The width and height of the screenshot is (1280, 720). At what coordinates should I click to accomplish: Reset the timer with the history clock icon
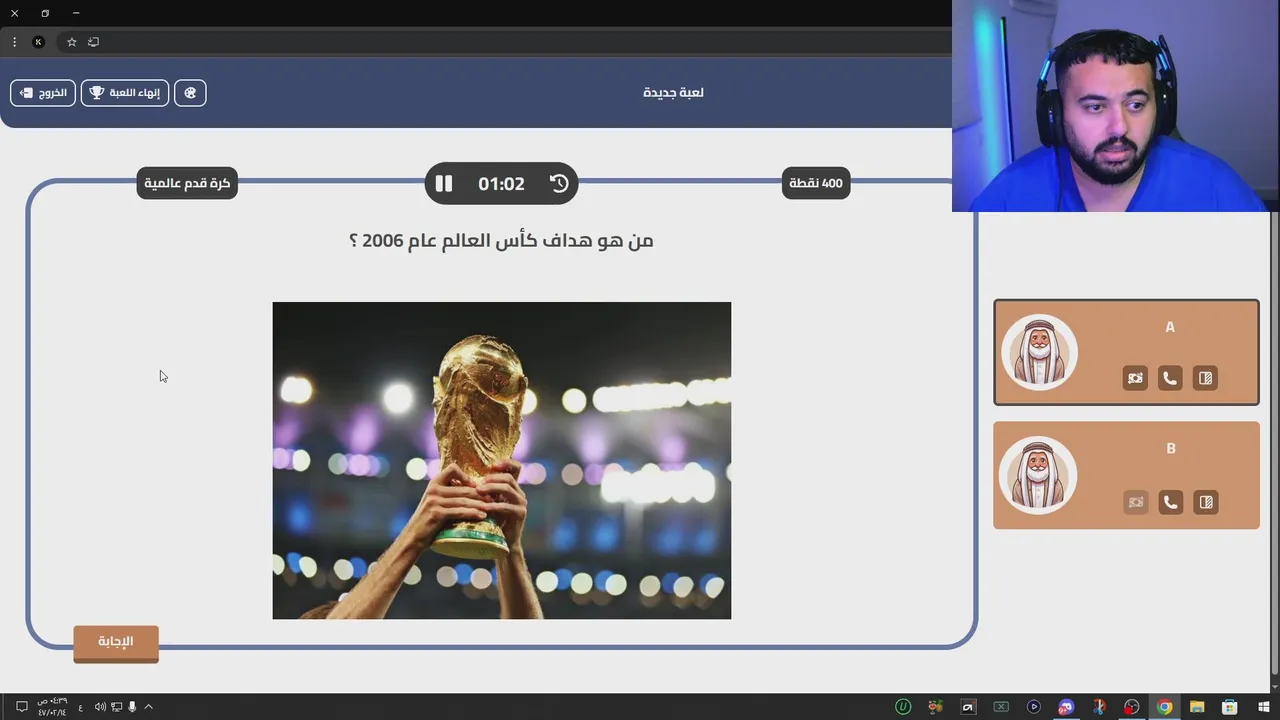[559, 184]
